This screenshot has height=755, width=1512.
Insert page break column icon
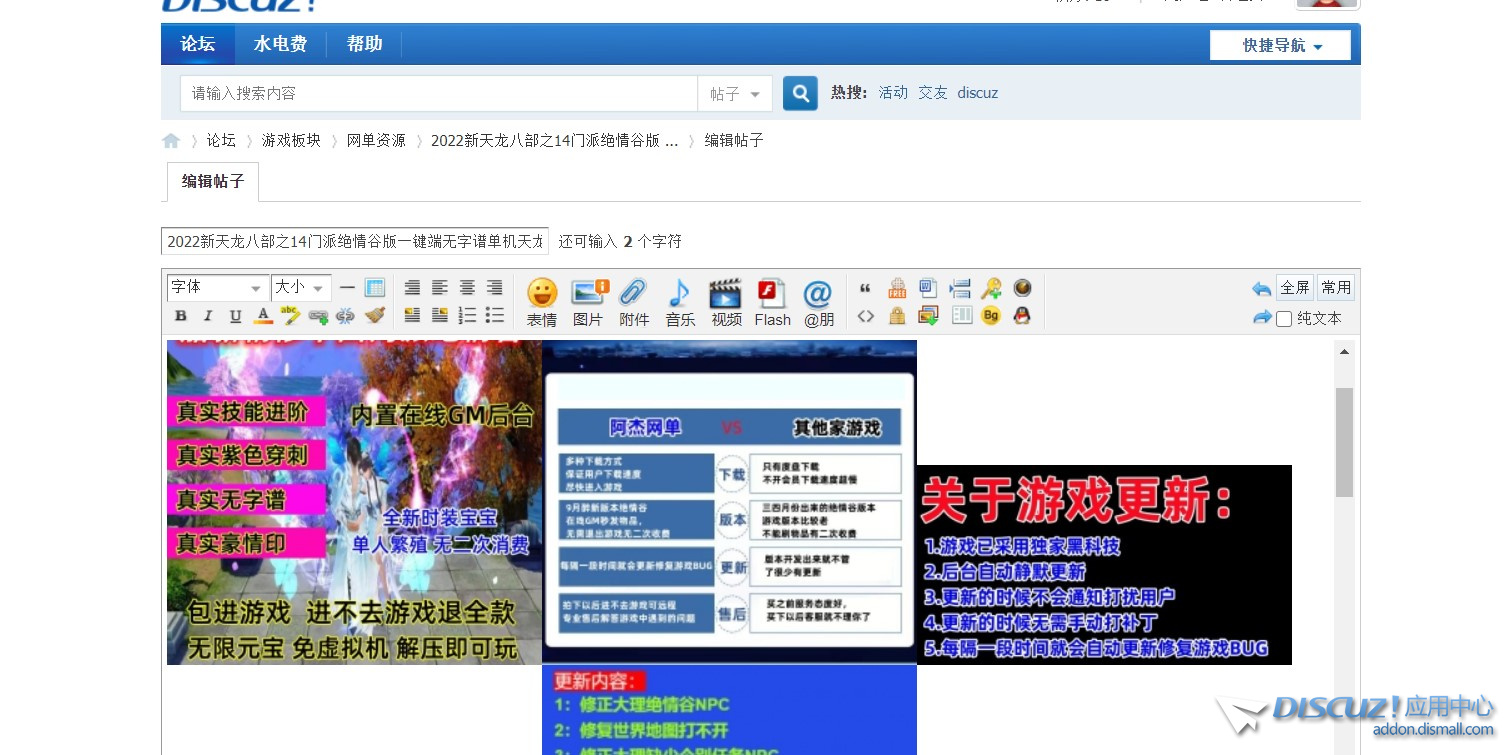click(x=961, y=316)
